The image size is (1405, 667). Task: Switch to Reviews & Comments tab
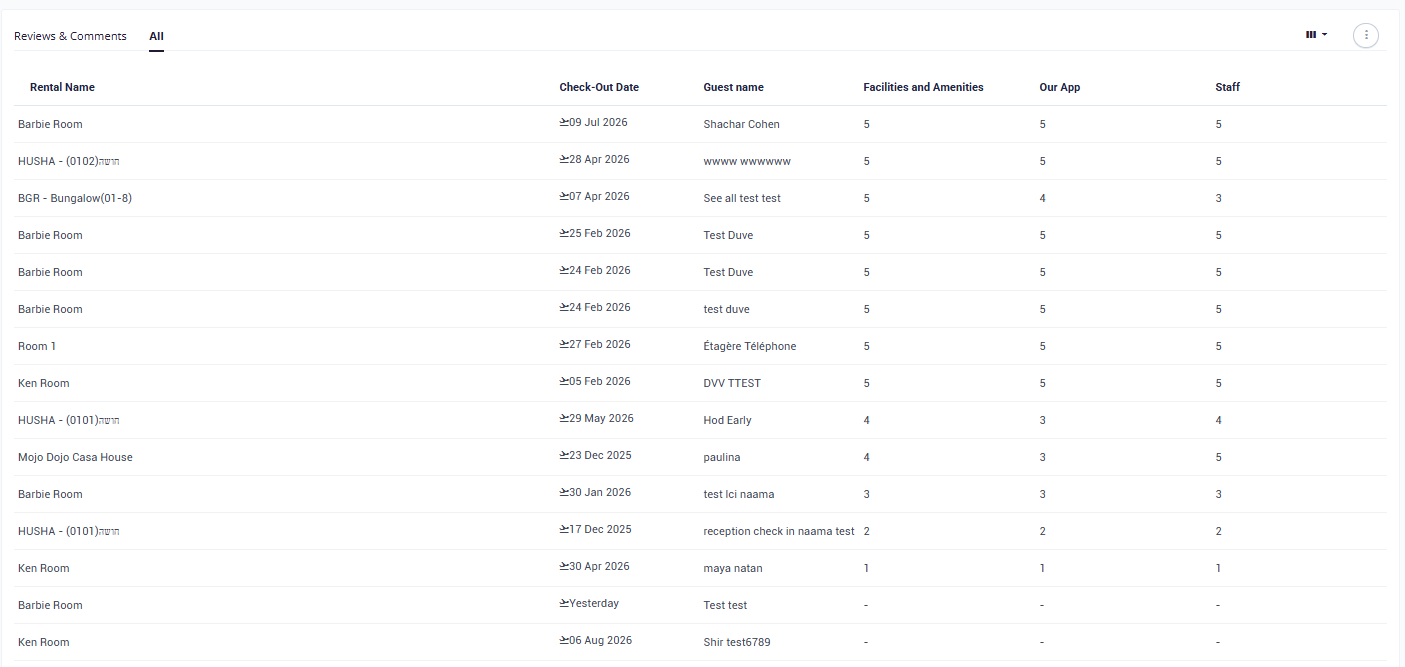point(70,36)
